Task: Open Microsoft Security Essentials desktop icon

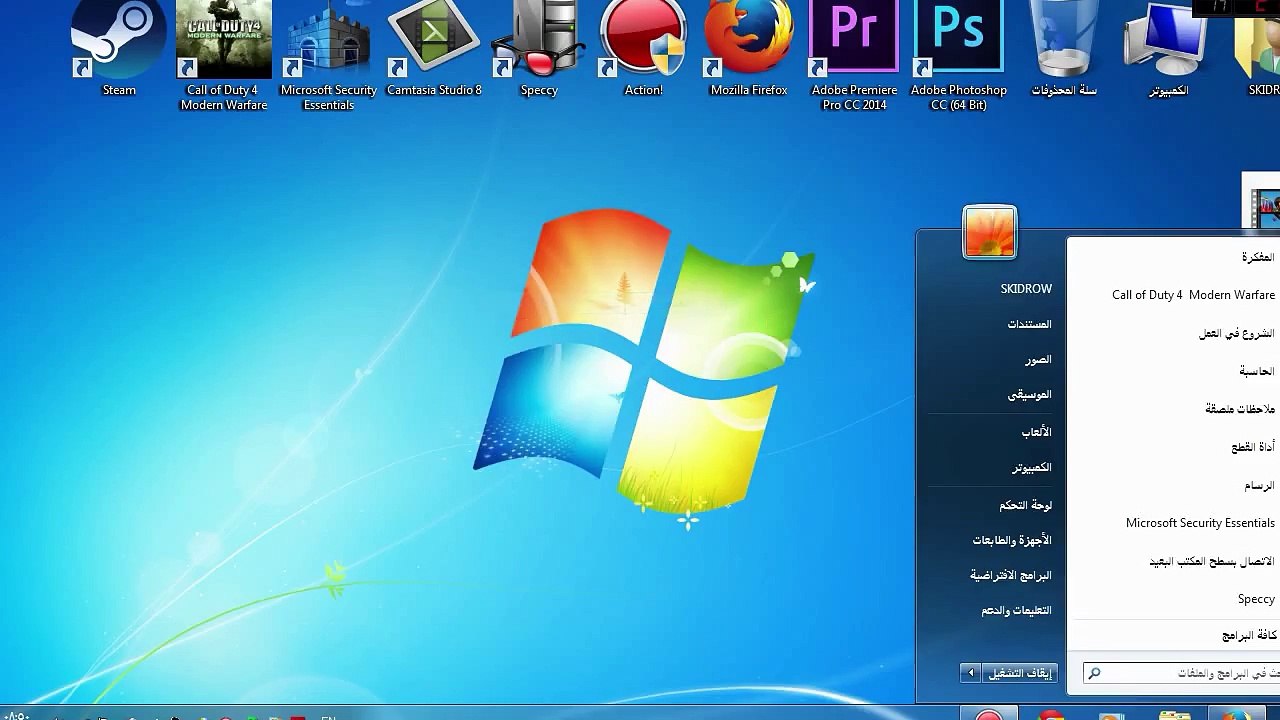Action: [329, 55]
